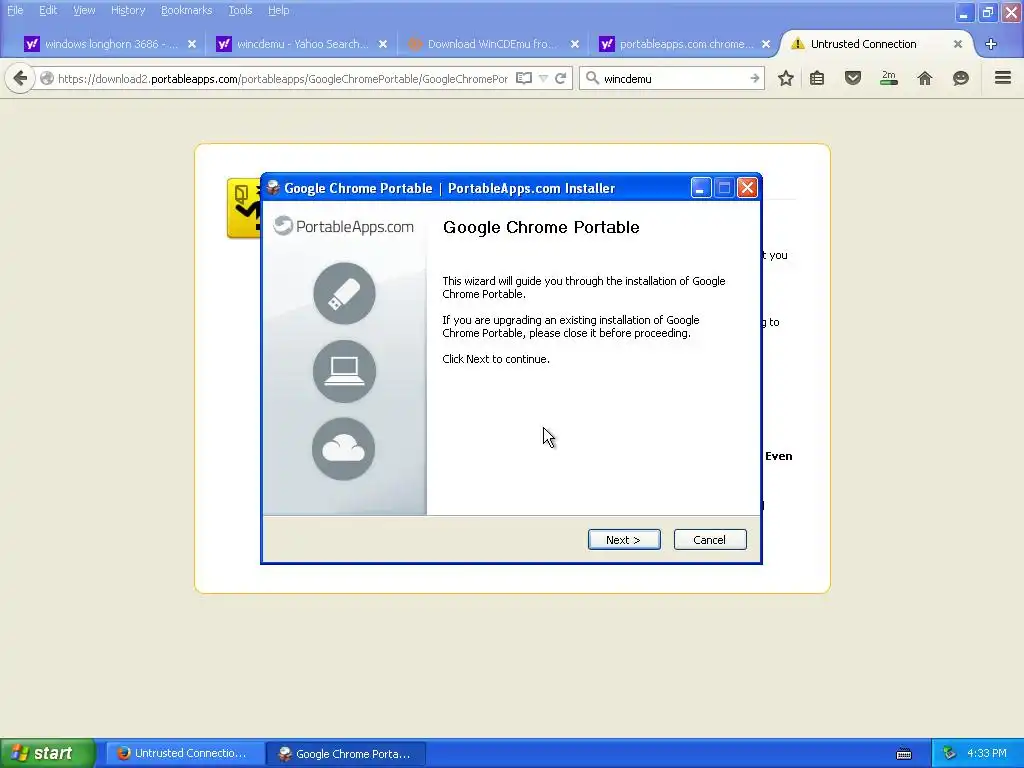Image resolution: width=1024 pixels, height=768 pixels.
Task: Bookmark this page with the star
Action: click(x=786, y=78)
